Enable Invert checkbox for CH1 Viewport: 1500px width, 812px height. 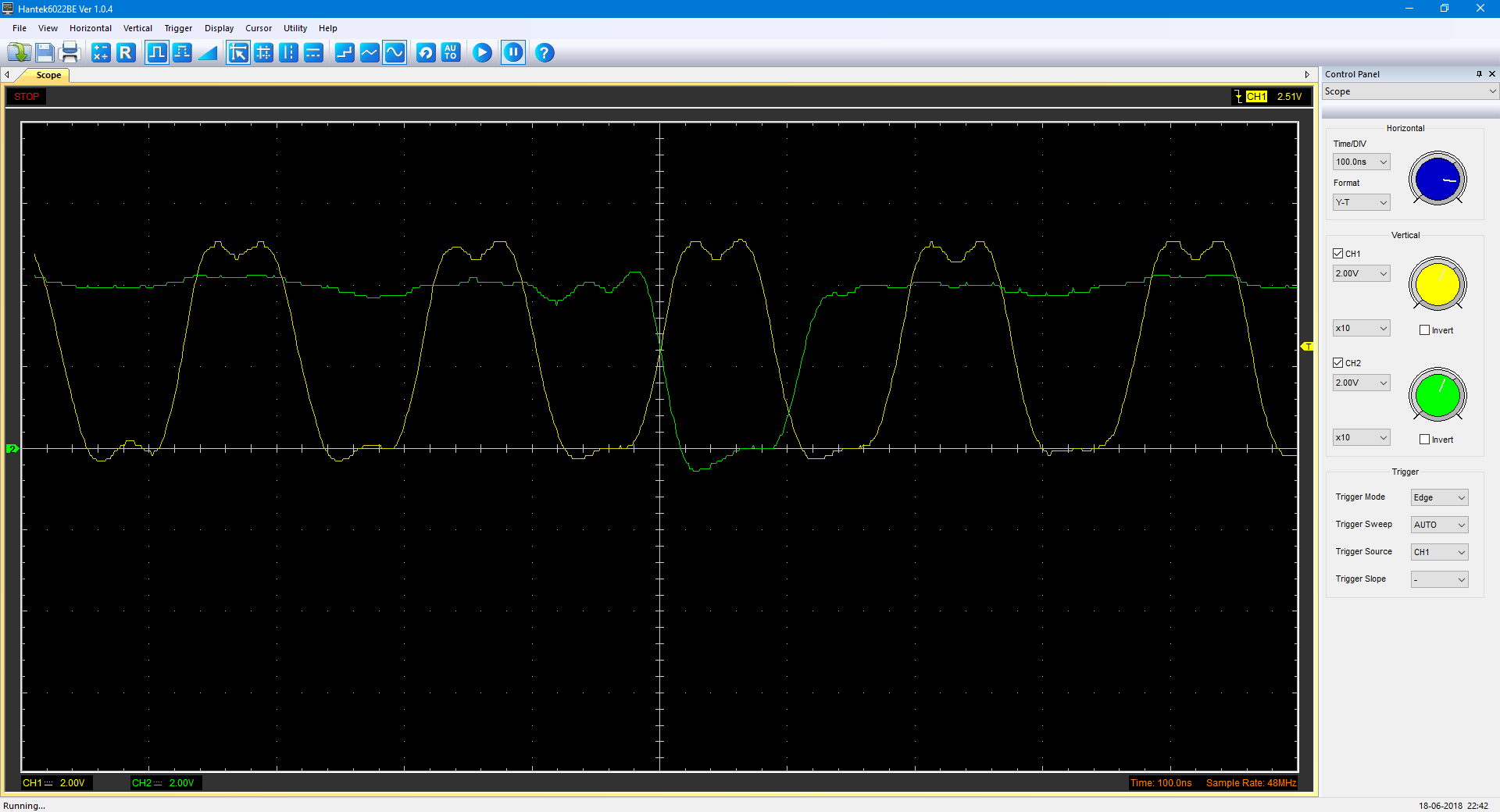1424,330
